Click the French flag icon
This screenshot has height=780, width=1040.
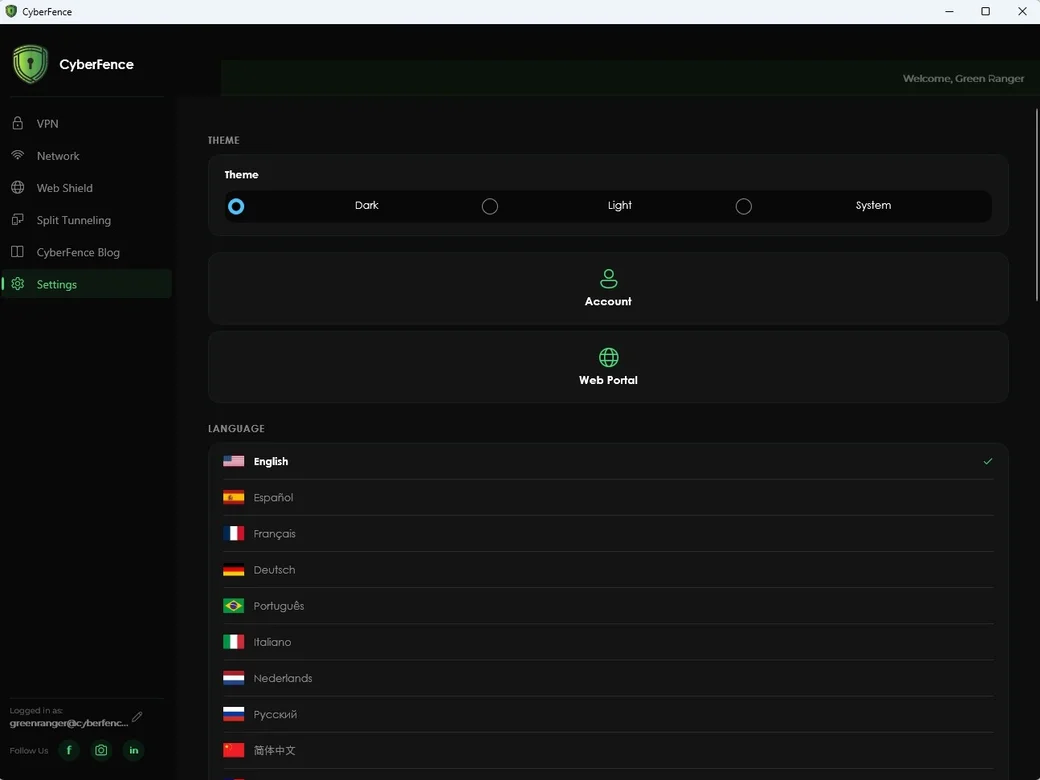(233, 533)
